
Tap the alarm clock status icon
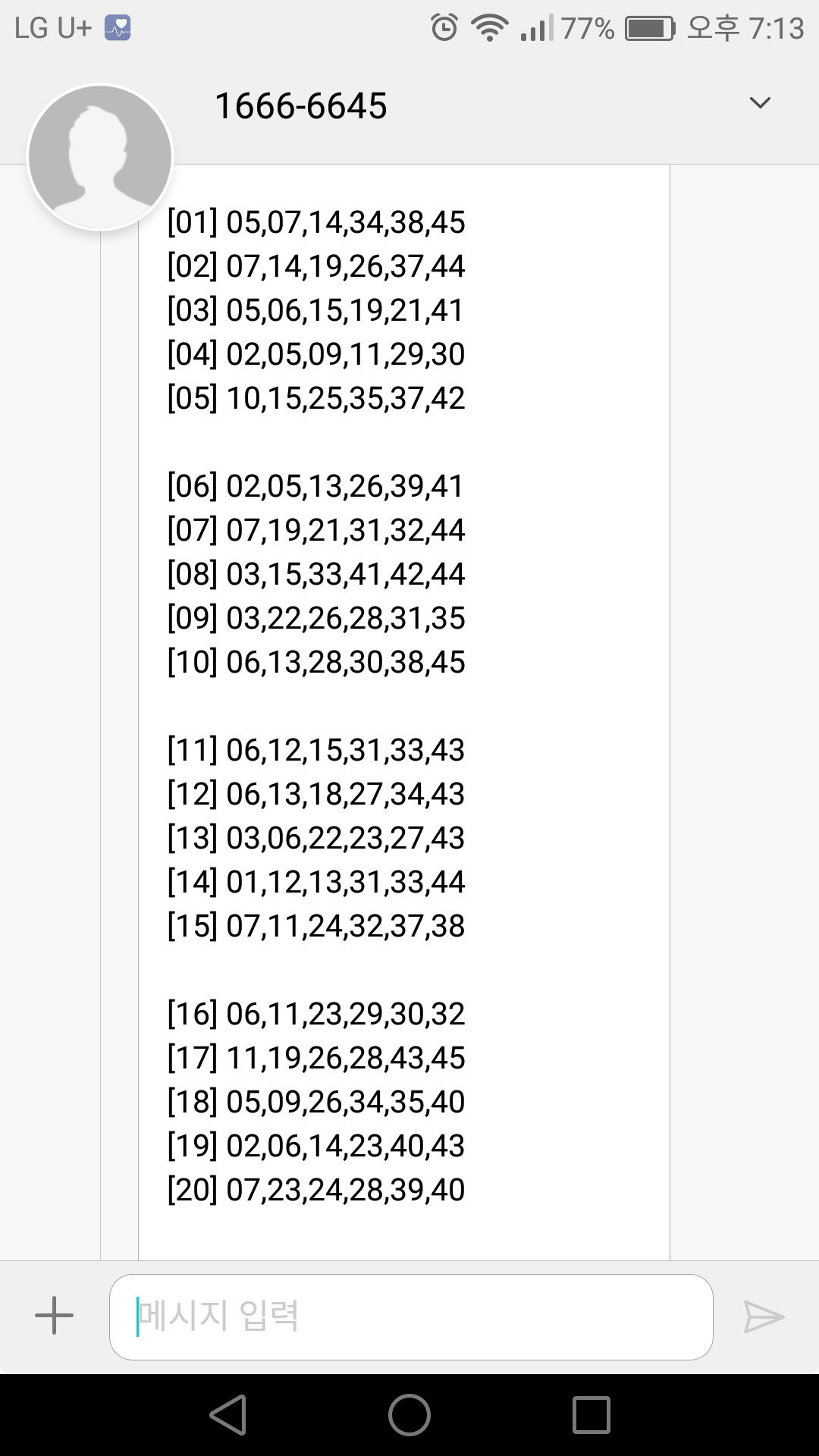point(444,28)
